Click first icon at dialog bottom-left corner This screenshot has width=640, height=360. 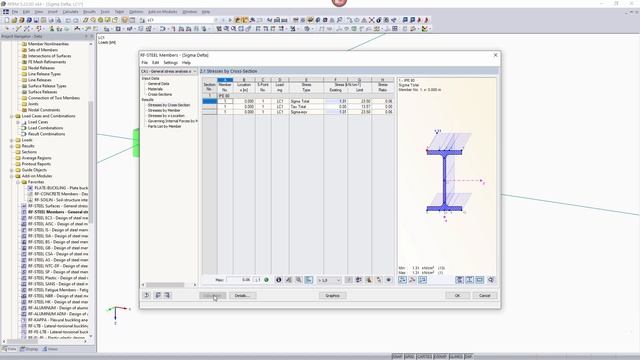147,295
